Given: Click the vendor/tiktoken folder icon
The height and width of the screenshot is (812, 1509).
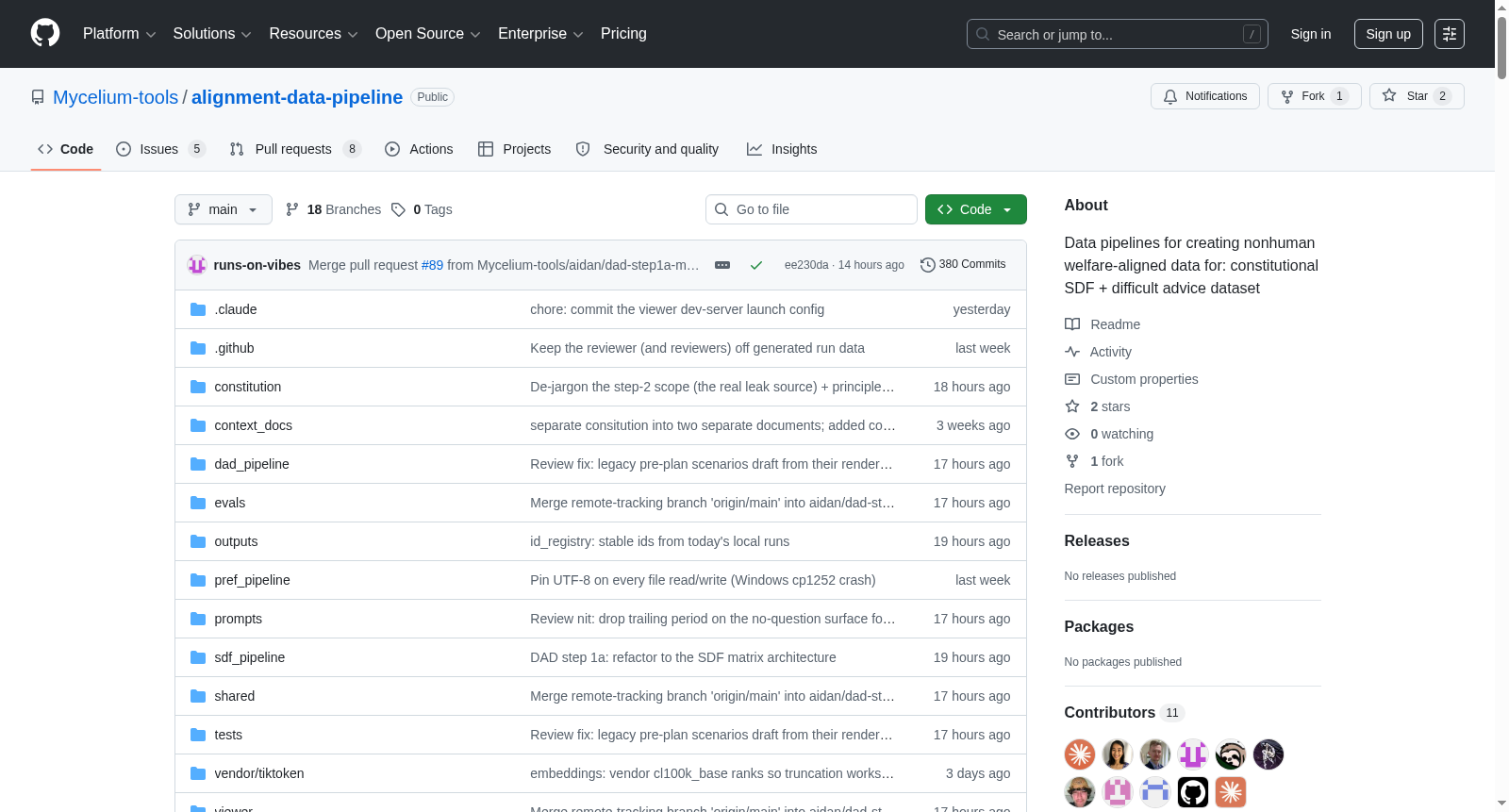Looking at the screenshot, I should point(198,773).
